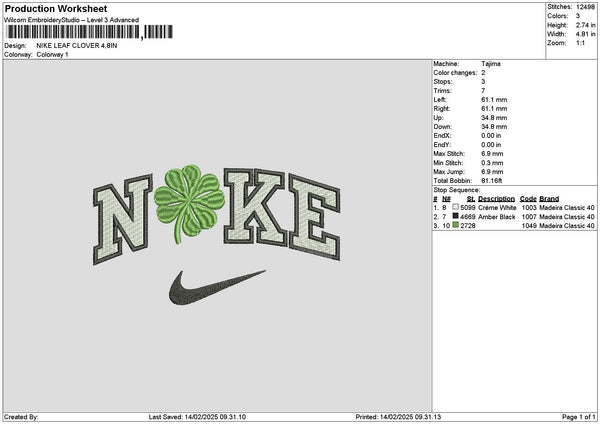
Task: Click the 'Code' column header
Action: click(x=528, y=199)
